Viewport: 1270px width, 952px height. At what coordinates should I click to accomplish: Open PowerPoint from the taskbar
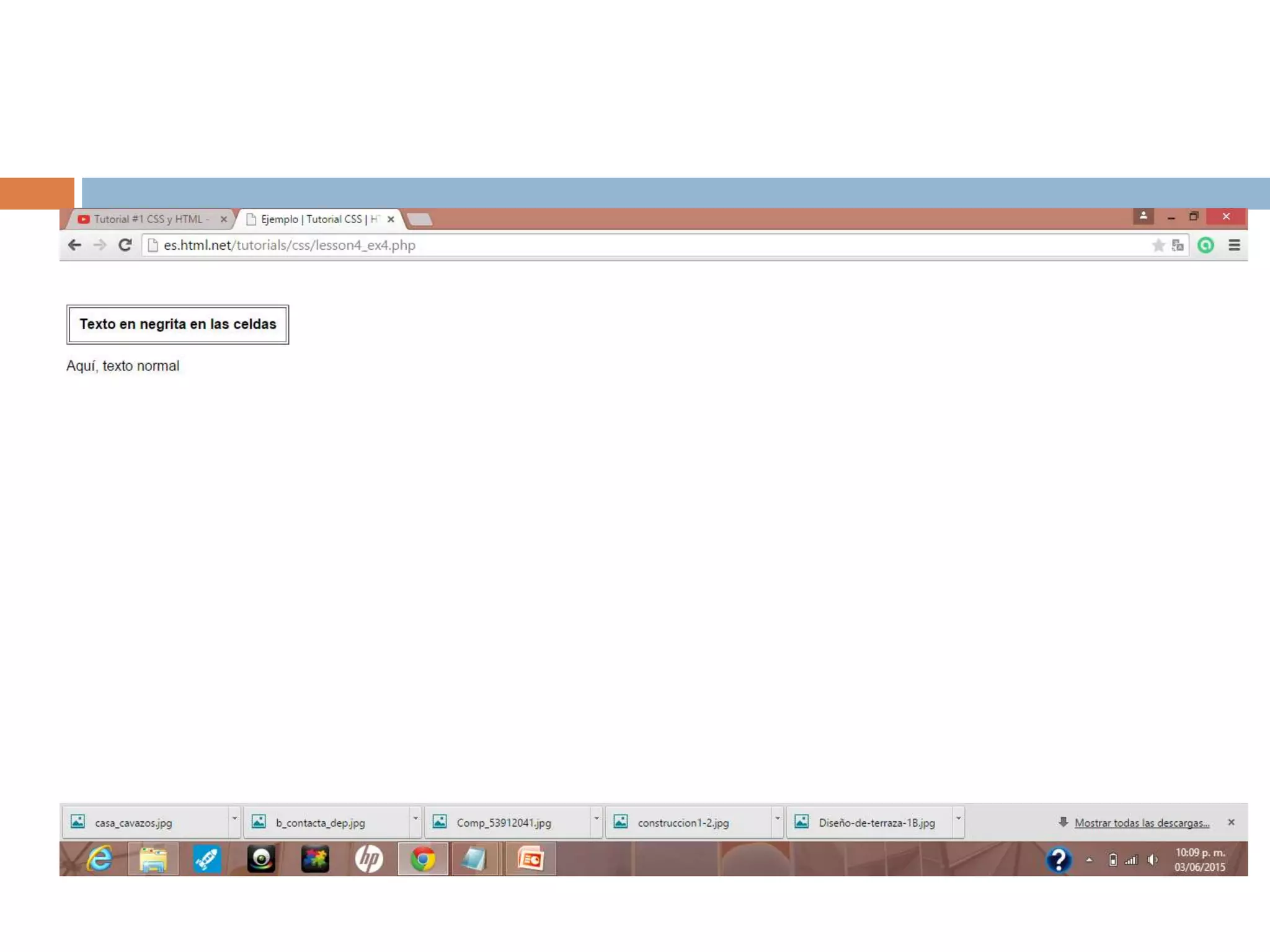pos(531,859)
